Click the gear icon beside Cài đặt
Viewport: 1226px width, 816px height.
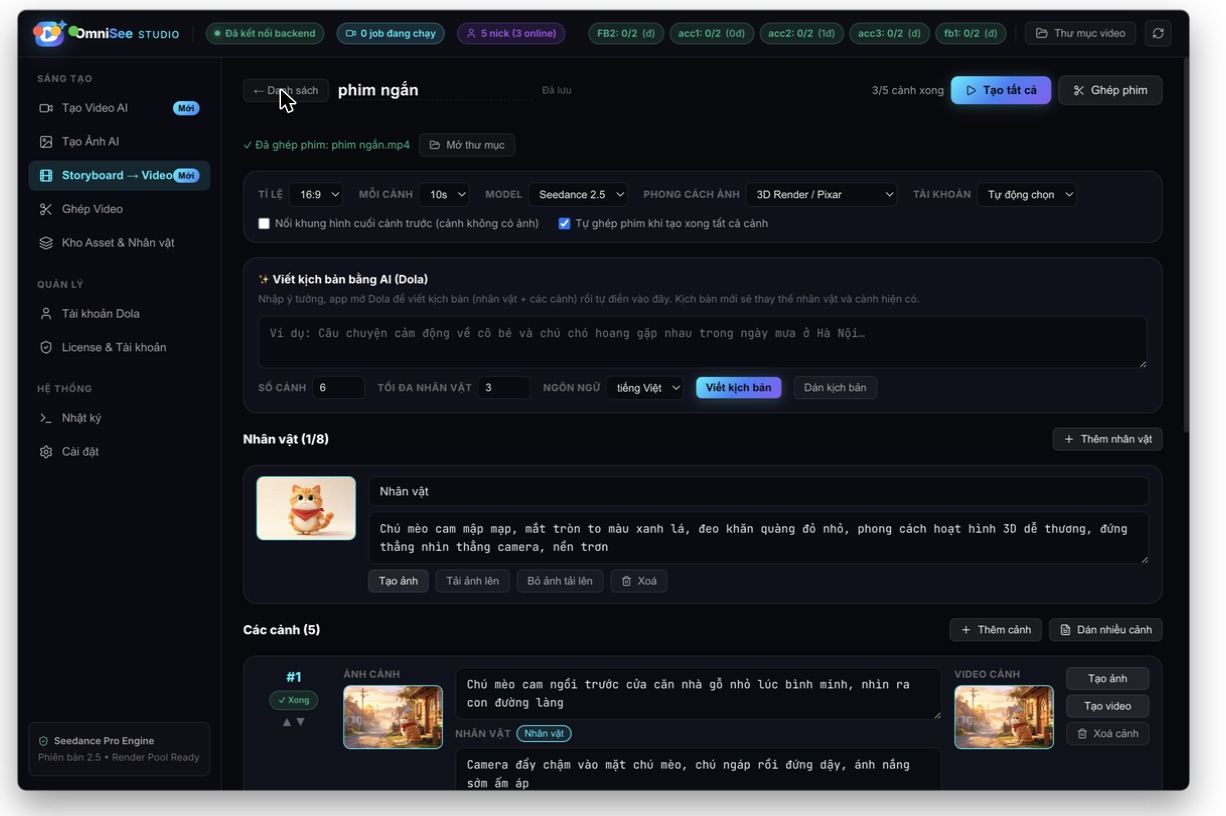click(x=46, y=452)
